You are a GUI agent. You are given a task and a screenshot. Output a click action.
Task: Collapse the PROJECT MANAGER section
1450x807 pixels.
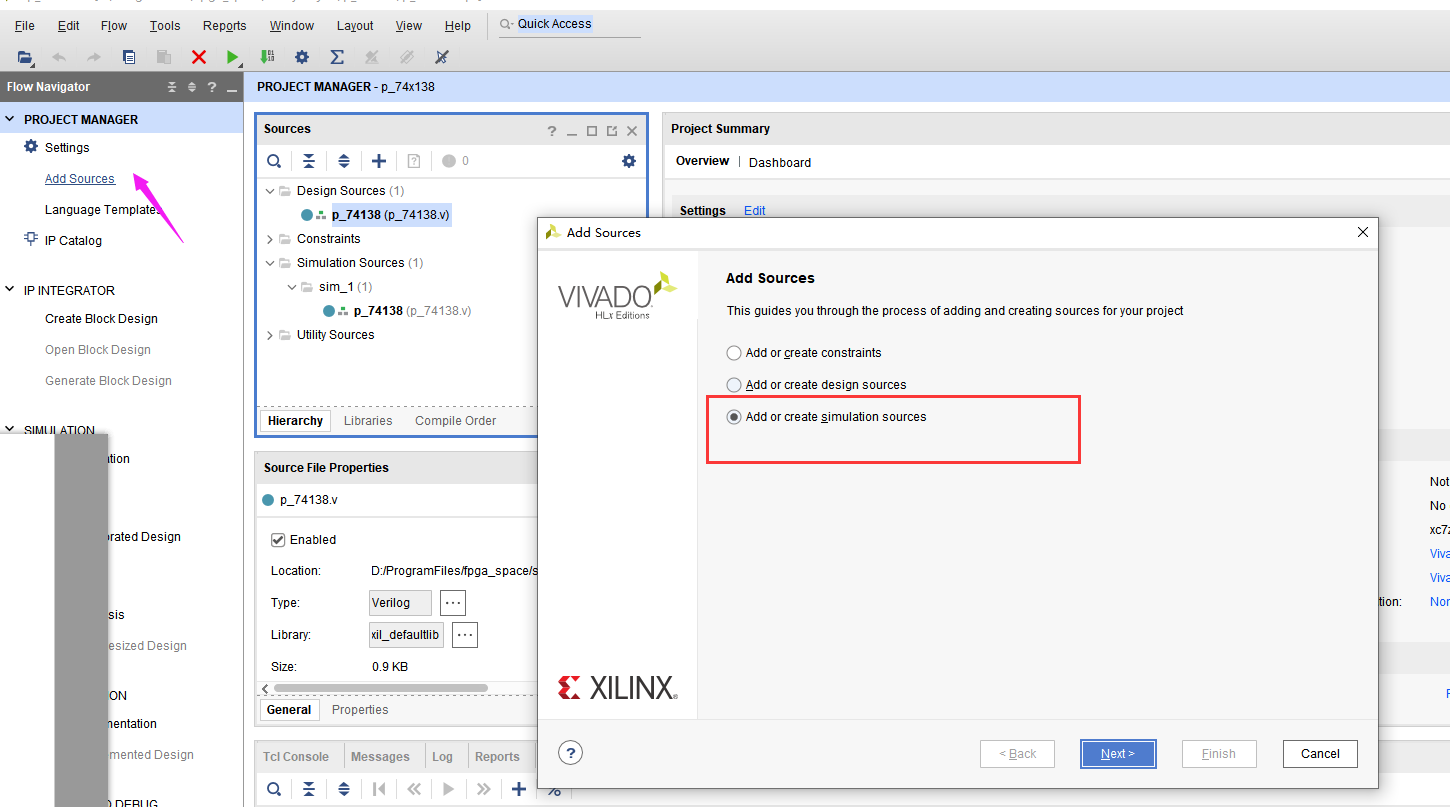10,119
